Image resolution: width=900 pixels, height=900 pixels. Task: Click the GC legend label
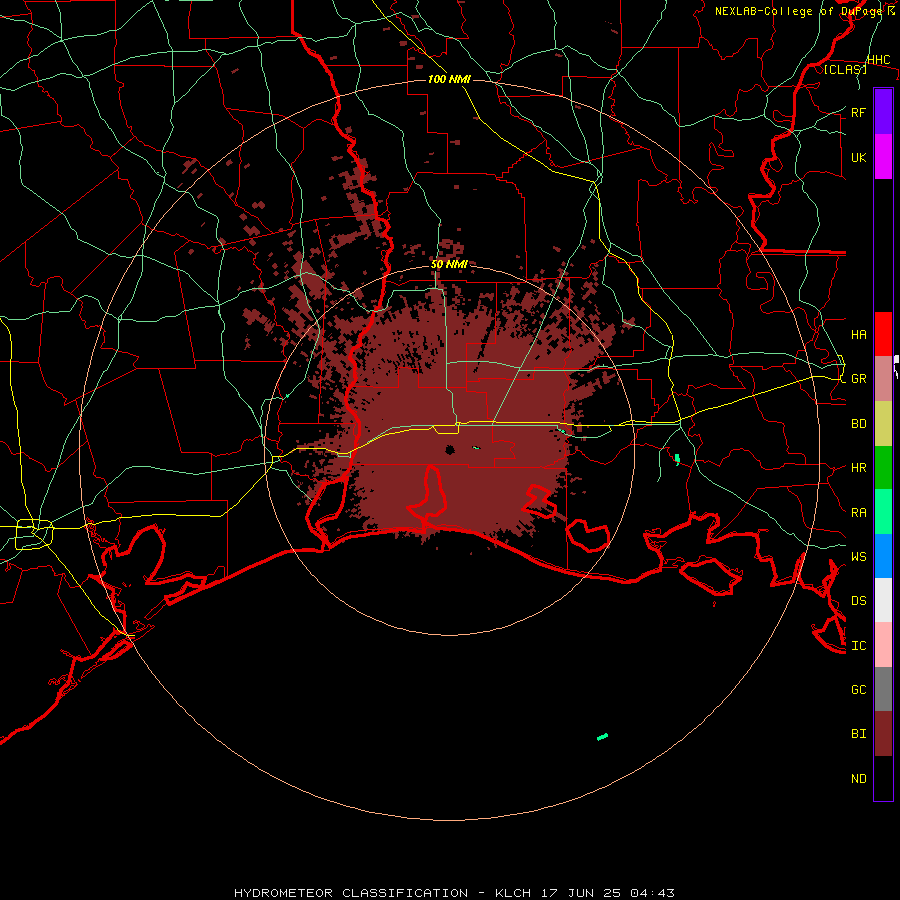858,689
